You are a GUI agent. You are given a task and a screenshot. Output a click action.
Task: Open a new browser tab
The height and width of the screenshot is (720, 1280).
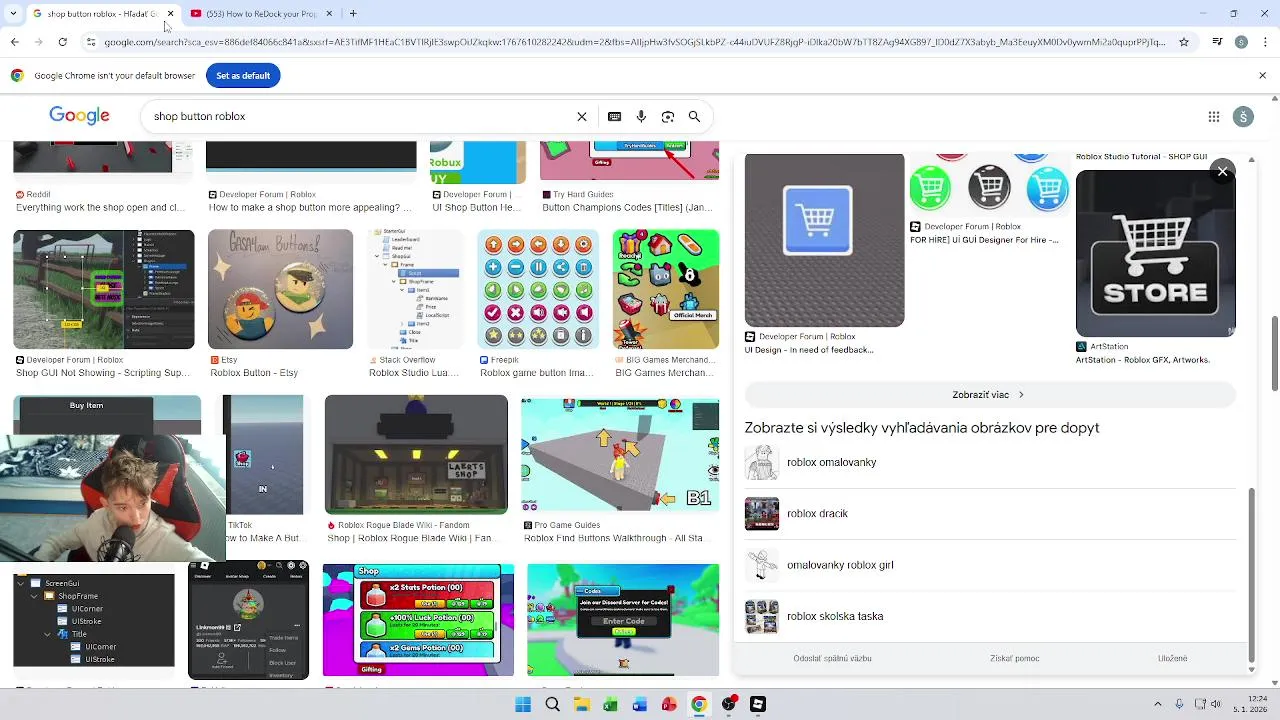(353, 14)
